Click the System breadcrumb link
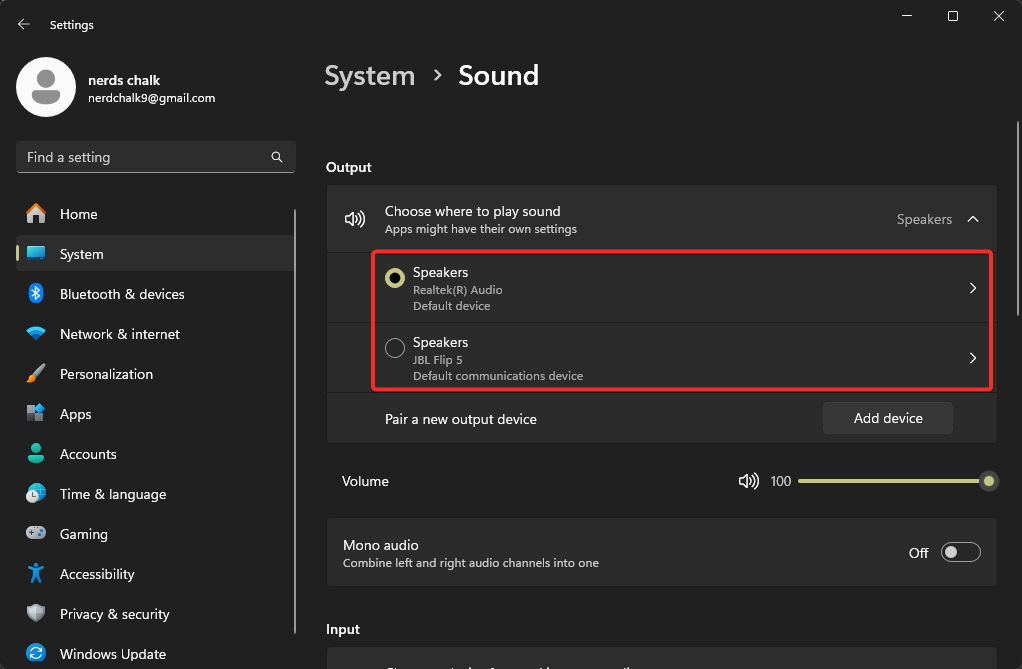The height and width of the screenshot is (669, 1022). 369,75
